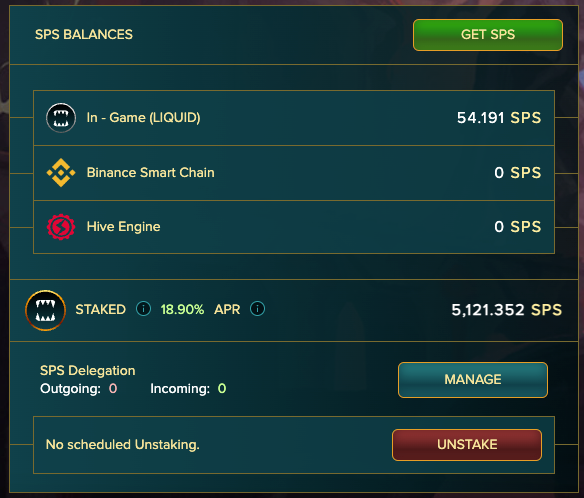Click the Incoming delegation value
The image size is (584, 498).
(x=222, y=388)
